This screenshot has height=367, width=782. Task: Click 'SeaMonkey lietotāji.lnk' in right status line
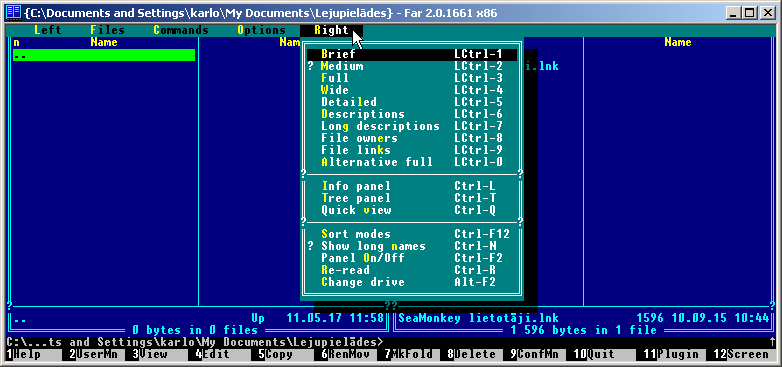(479, 318)
